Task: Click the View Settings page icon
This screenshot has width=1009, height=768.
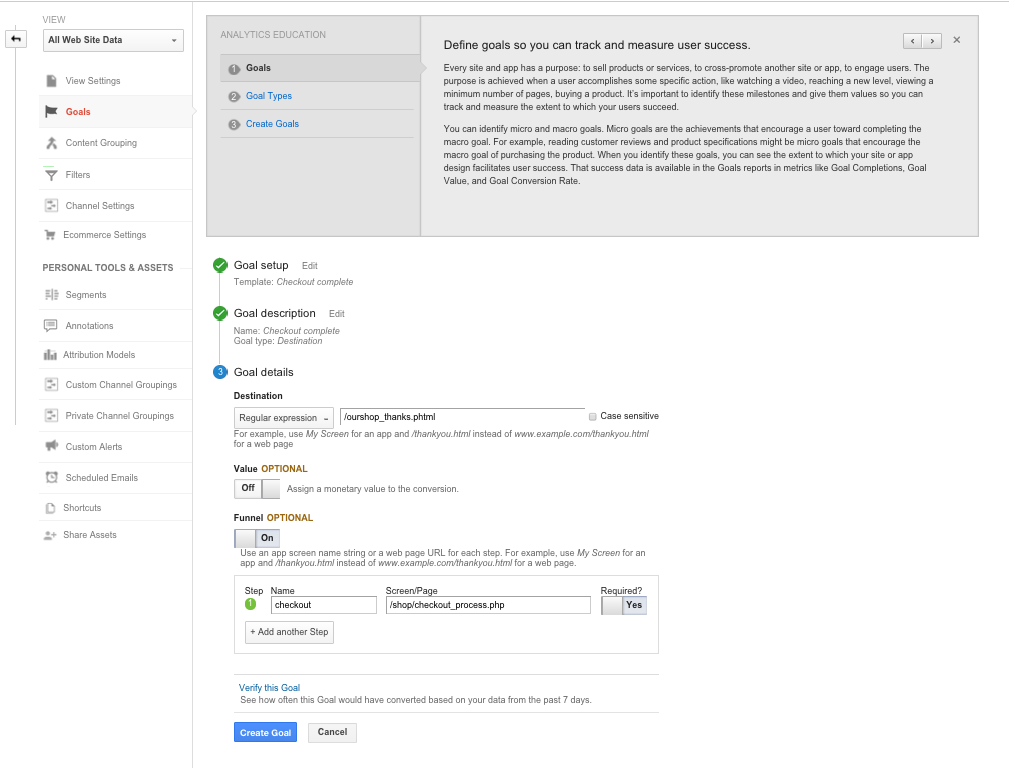Action: point(51,80)
